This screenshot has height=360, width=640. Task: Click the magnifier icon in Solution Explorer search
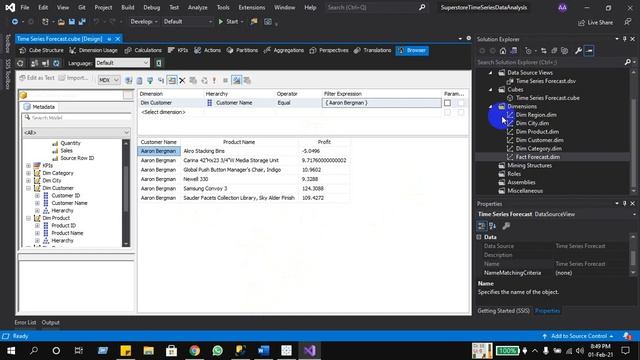627,62
